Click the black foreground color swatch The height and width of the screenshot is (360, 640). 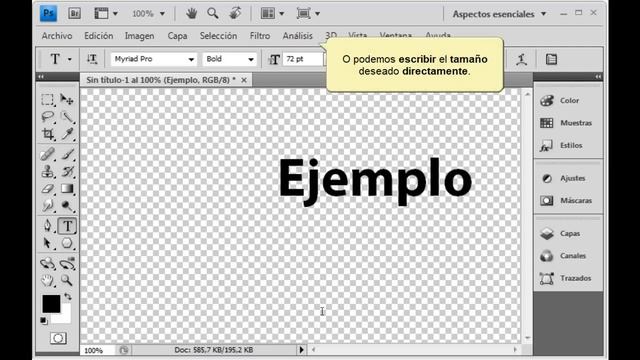[51, 304]
